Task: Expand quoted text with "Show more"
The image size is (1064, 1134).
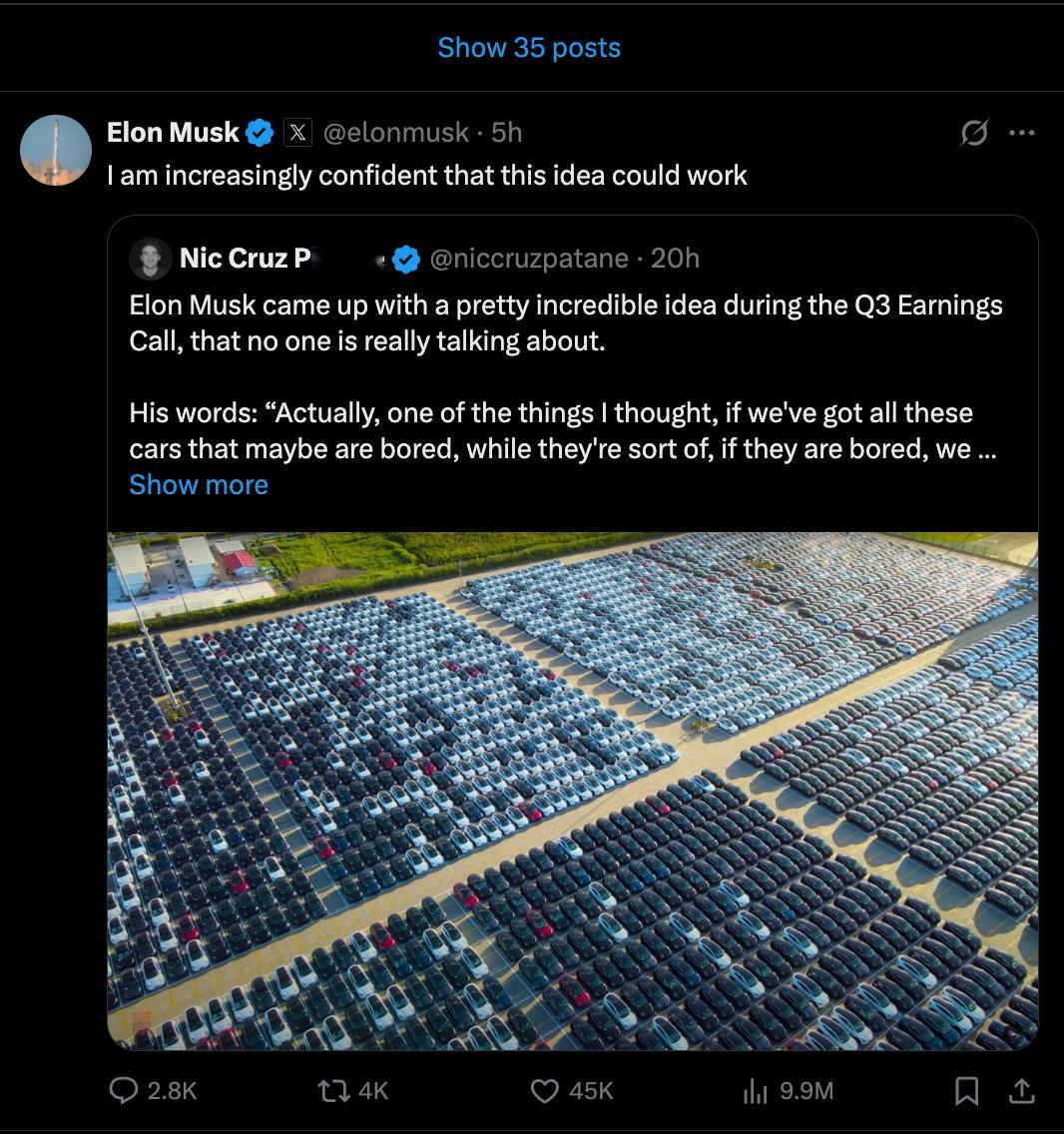Action: point(199,485)
